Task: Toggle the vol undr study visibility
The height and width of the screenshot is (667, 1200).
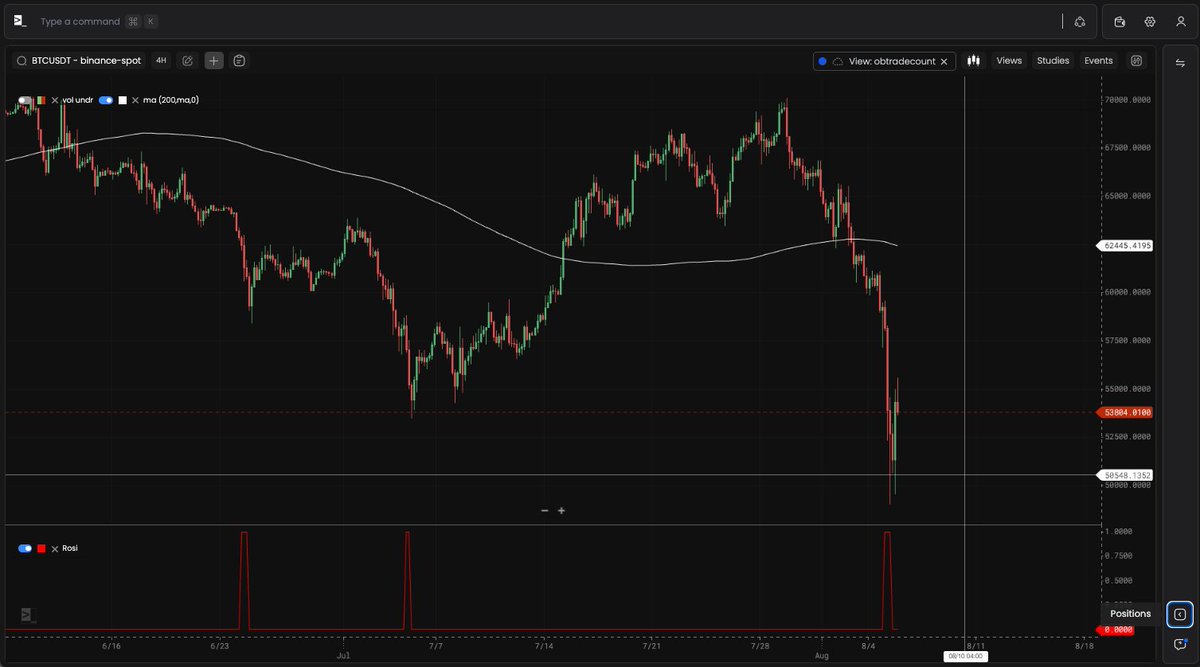Action: tap(24, 100)
